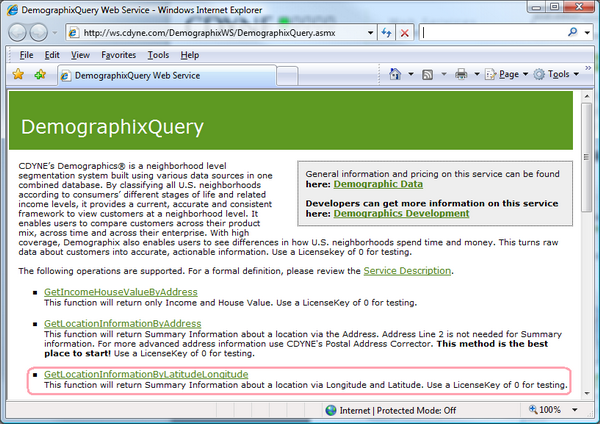Click the Print icon

pos(461,74)
